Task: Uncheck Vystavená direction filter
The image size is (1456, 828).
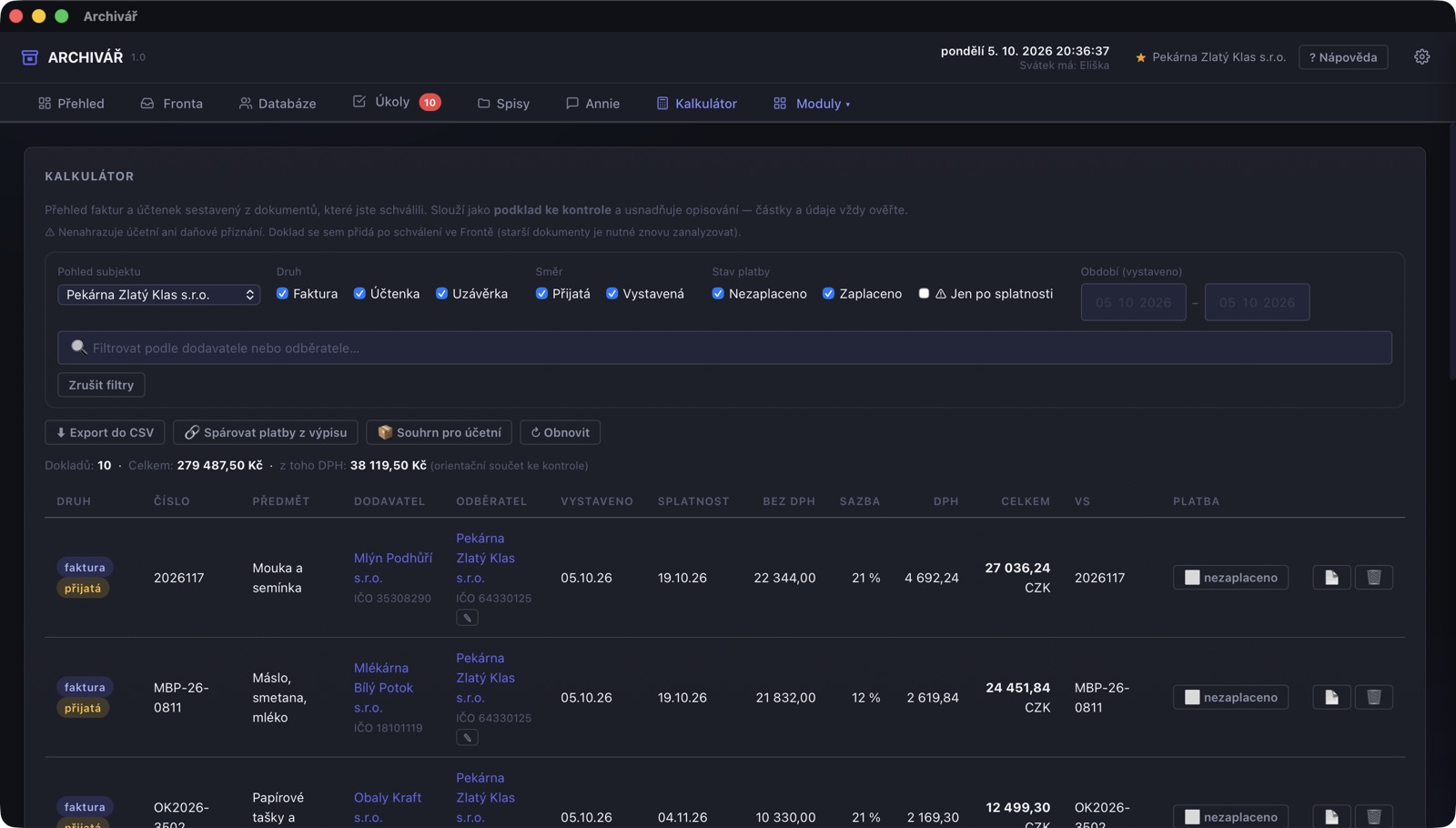Action: click(612, 293)
